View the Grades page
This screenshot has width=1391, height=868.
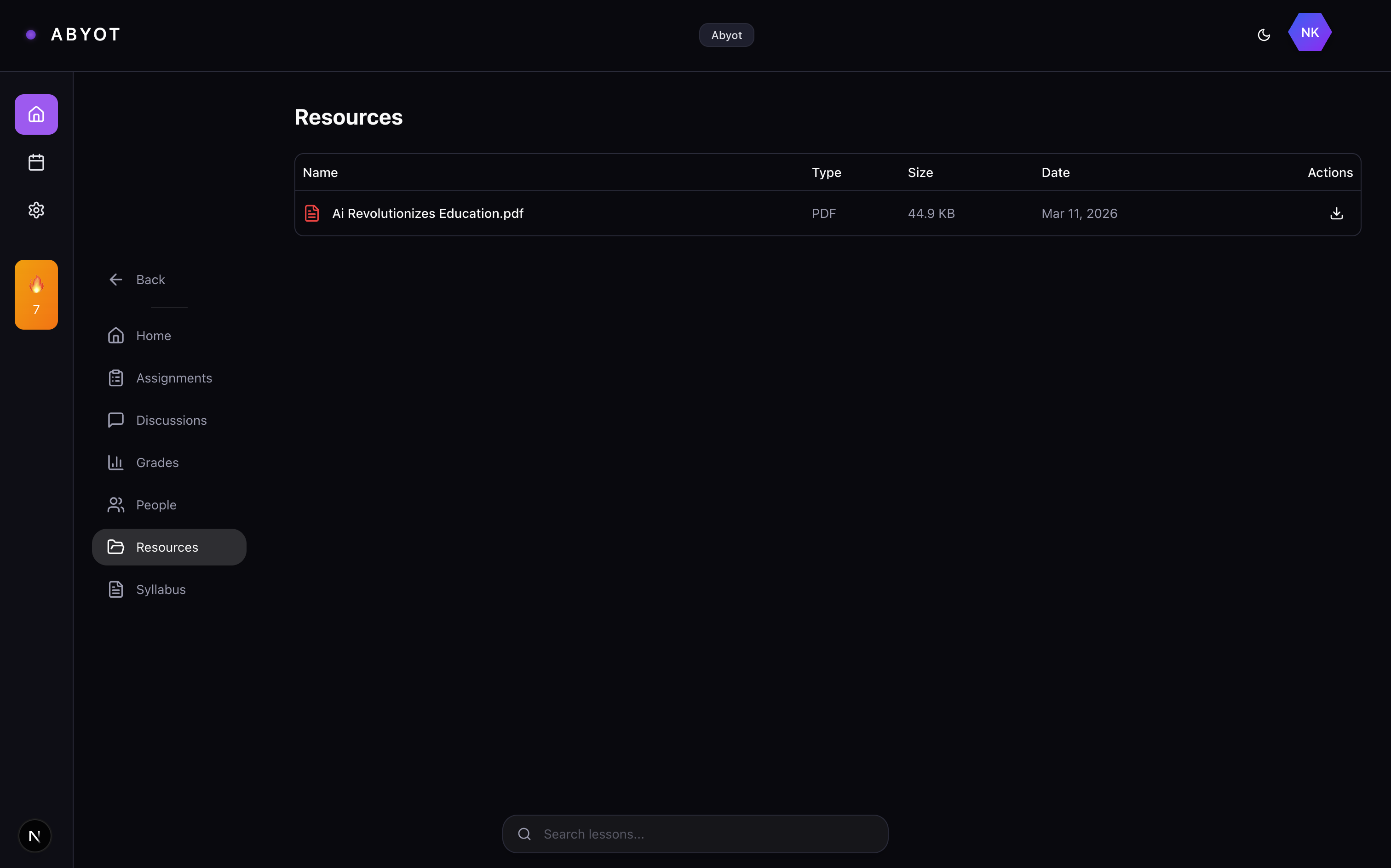[157, 463]
